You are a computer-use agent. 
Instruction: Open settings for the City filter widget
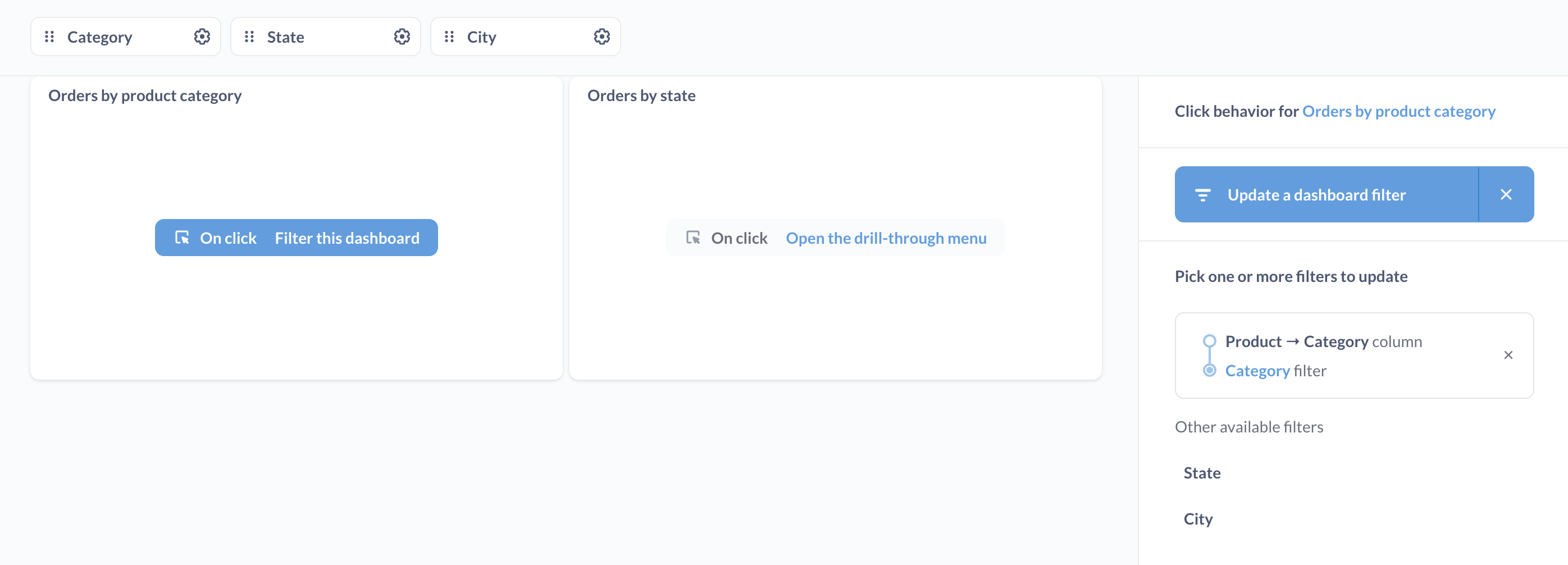[601, 37]
